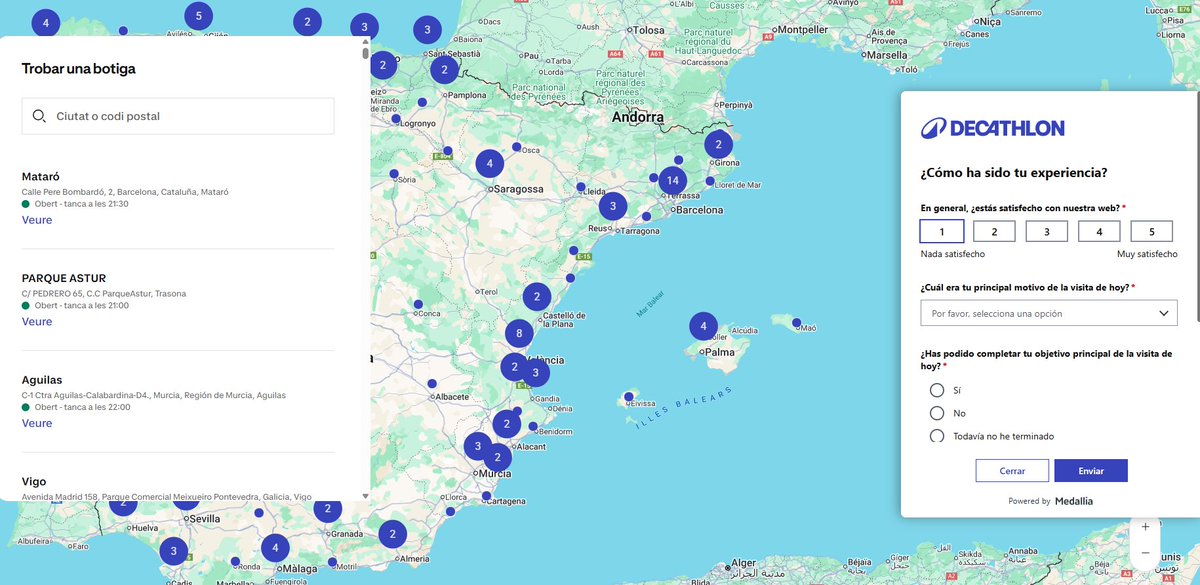Click the 'Enviar' survey button

click(1091, 471)
